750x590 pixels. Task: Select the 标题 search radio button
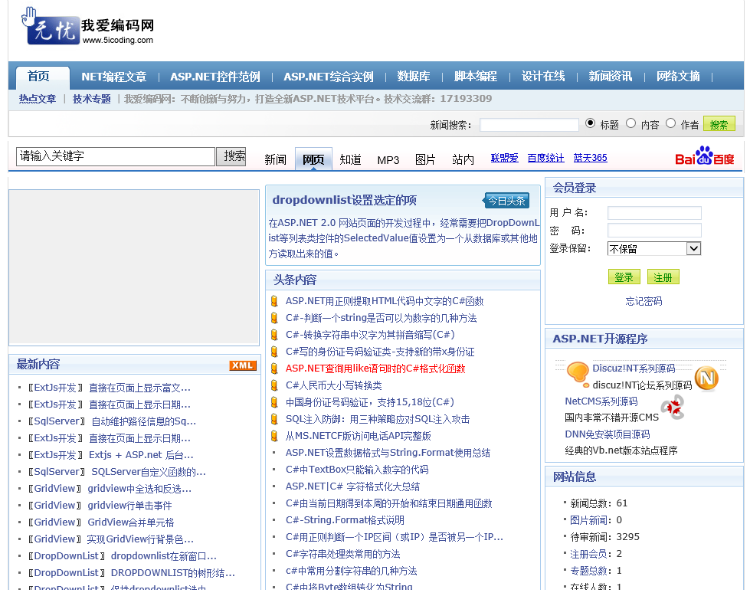[x=590, y=123]
